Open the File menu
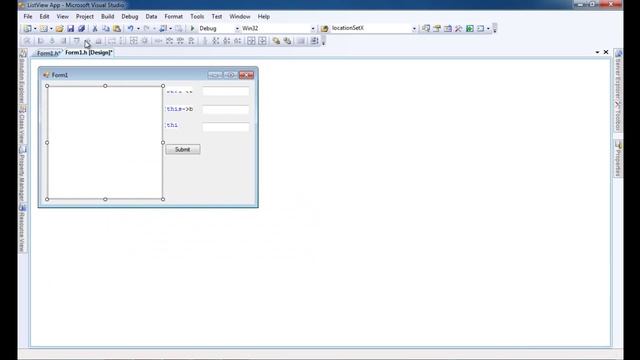 (28, 16)
